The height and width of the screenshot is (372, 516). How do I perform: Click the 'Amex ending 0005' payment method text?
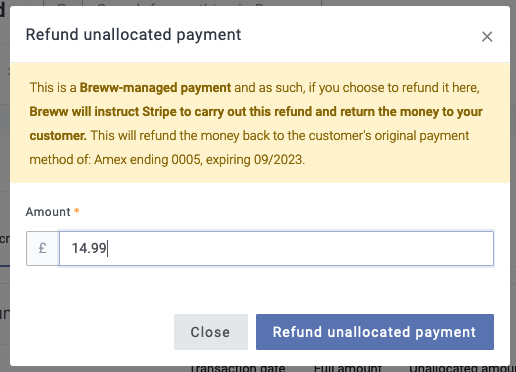point(148,160)
